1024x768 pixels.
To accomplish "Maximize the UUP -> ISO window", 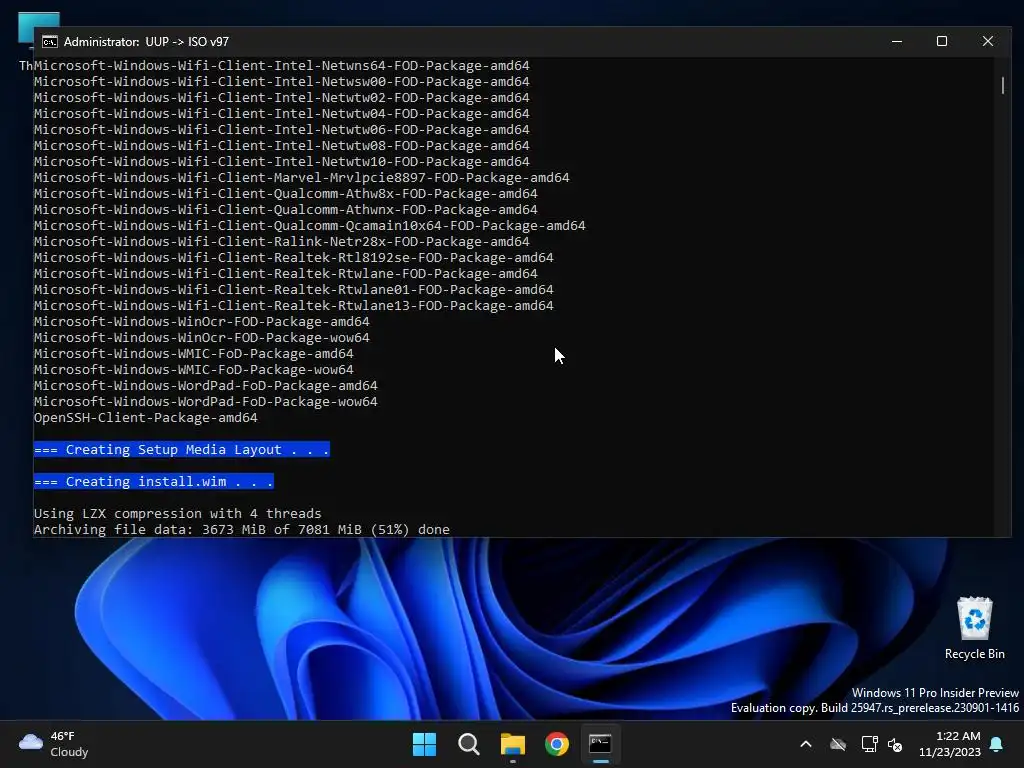I will point(942,41).
